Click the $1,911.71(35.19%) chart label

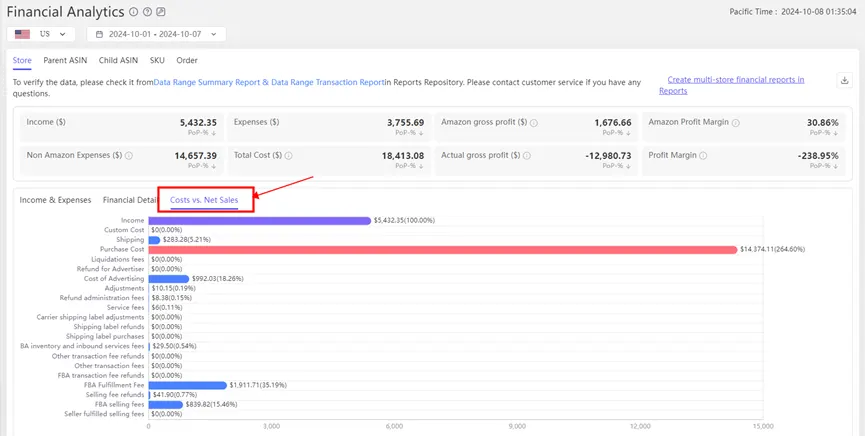pos(258,386)
